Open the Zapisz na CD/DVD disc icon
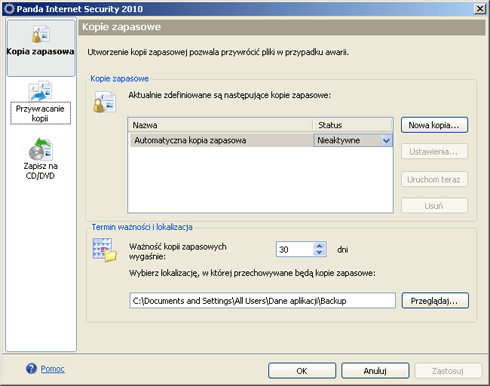This screenshot has height=386, width=490. (41, 149)
